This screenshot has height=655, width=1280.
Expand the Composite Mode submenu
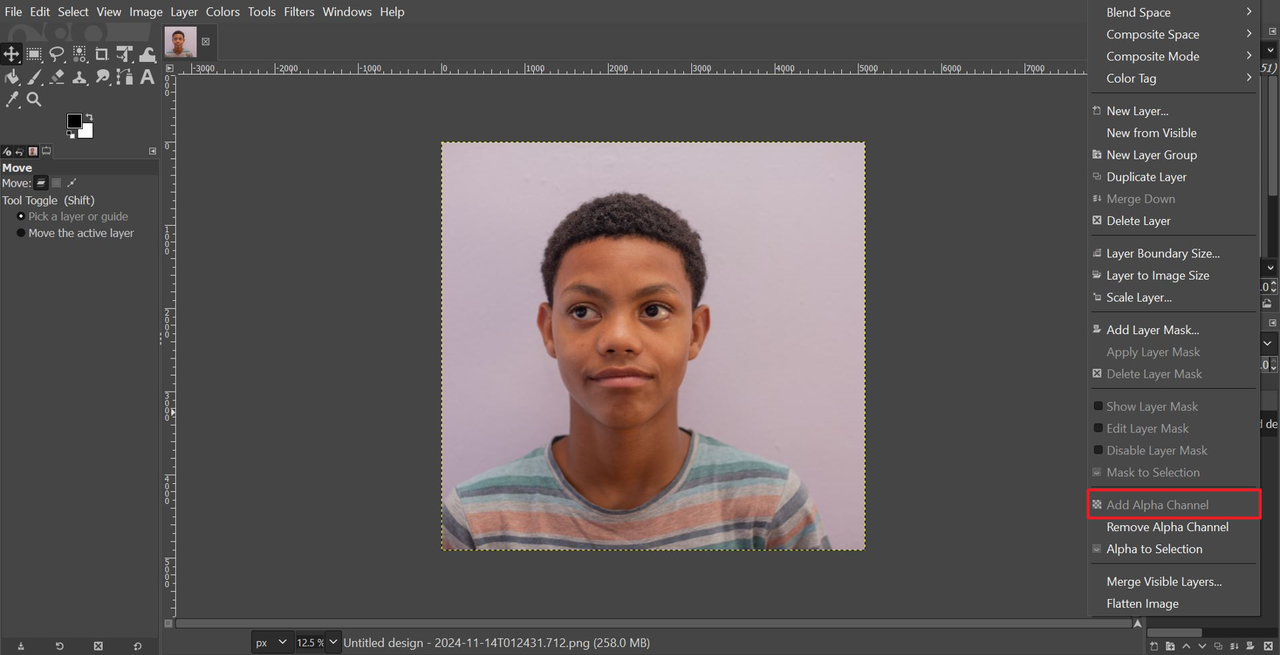pos(1174,56)
